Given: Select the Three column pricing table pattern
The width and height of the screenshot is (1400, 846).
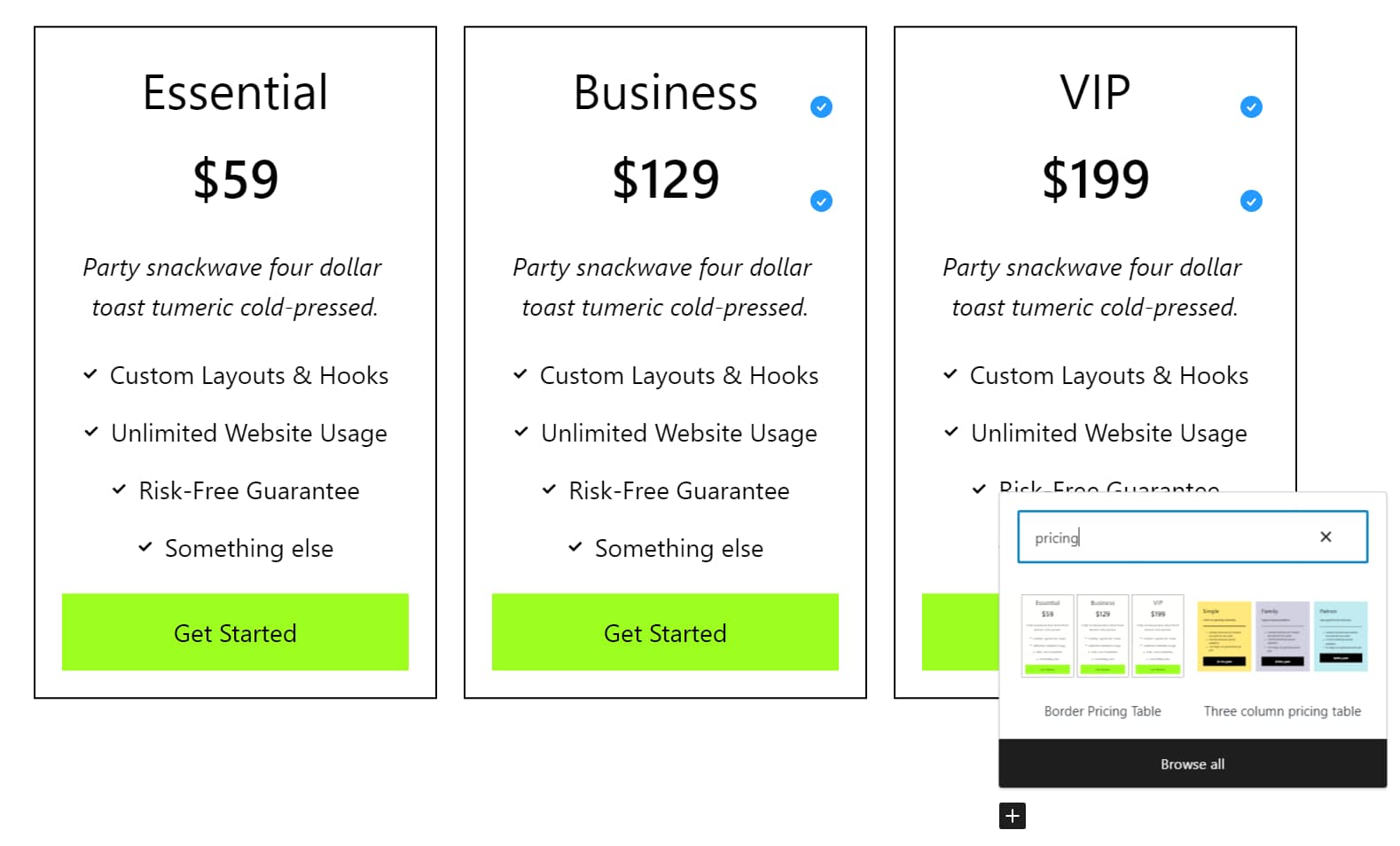Looking at the screenshot, I should pyautogui.click(x=1281, y=635).
